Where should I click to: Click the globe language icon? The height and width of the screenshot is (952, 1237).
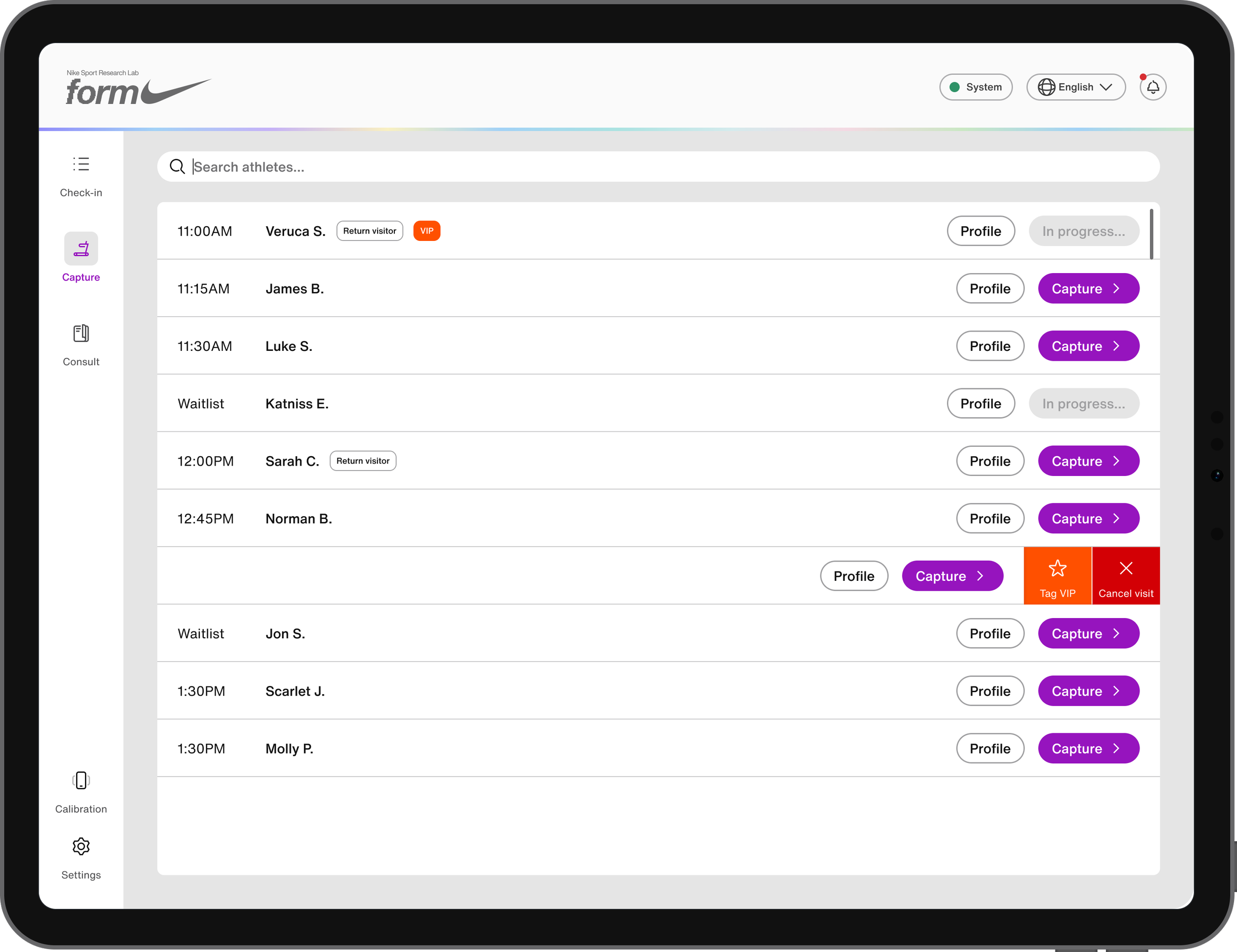pyautogui.click(x=1046, y=87)
